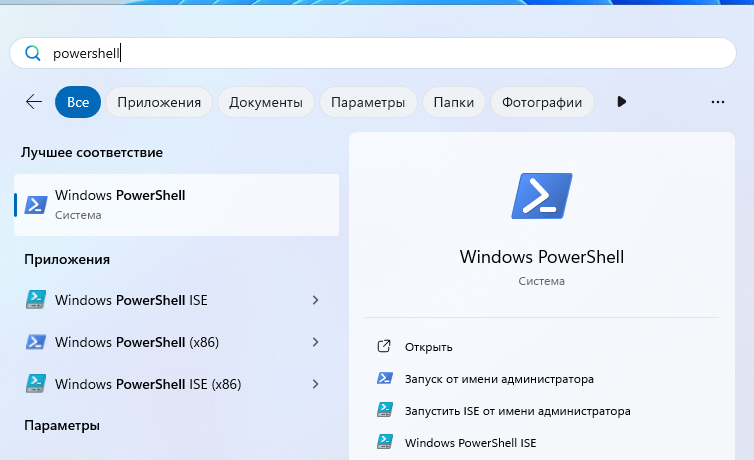The image size is (754, 460).
Task: Switch to the Документы filter tab
Action: pos(266,102)
